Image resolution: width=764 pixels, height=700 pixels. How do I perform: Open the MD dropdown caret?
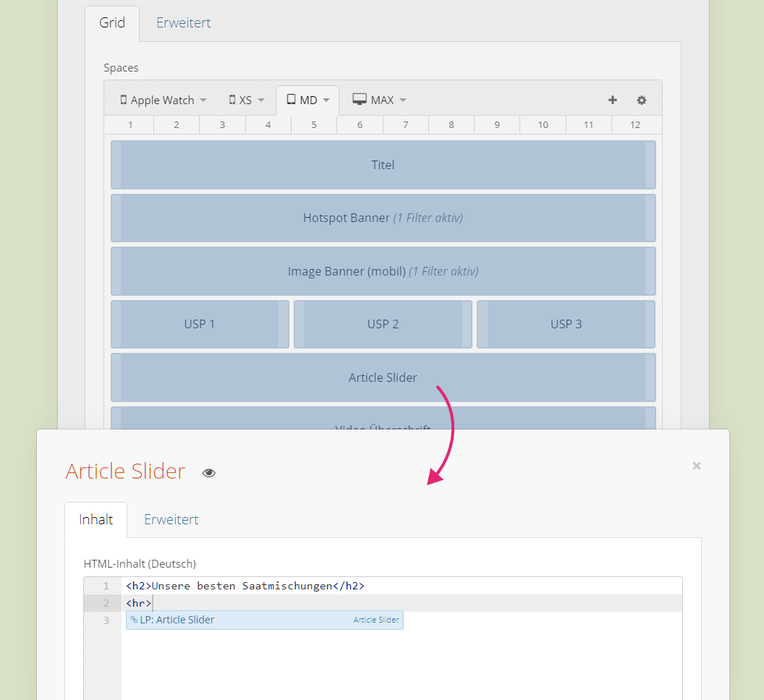(326, 100)
